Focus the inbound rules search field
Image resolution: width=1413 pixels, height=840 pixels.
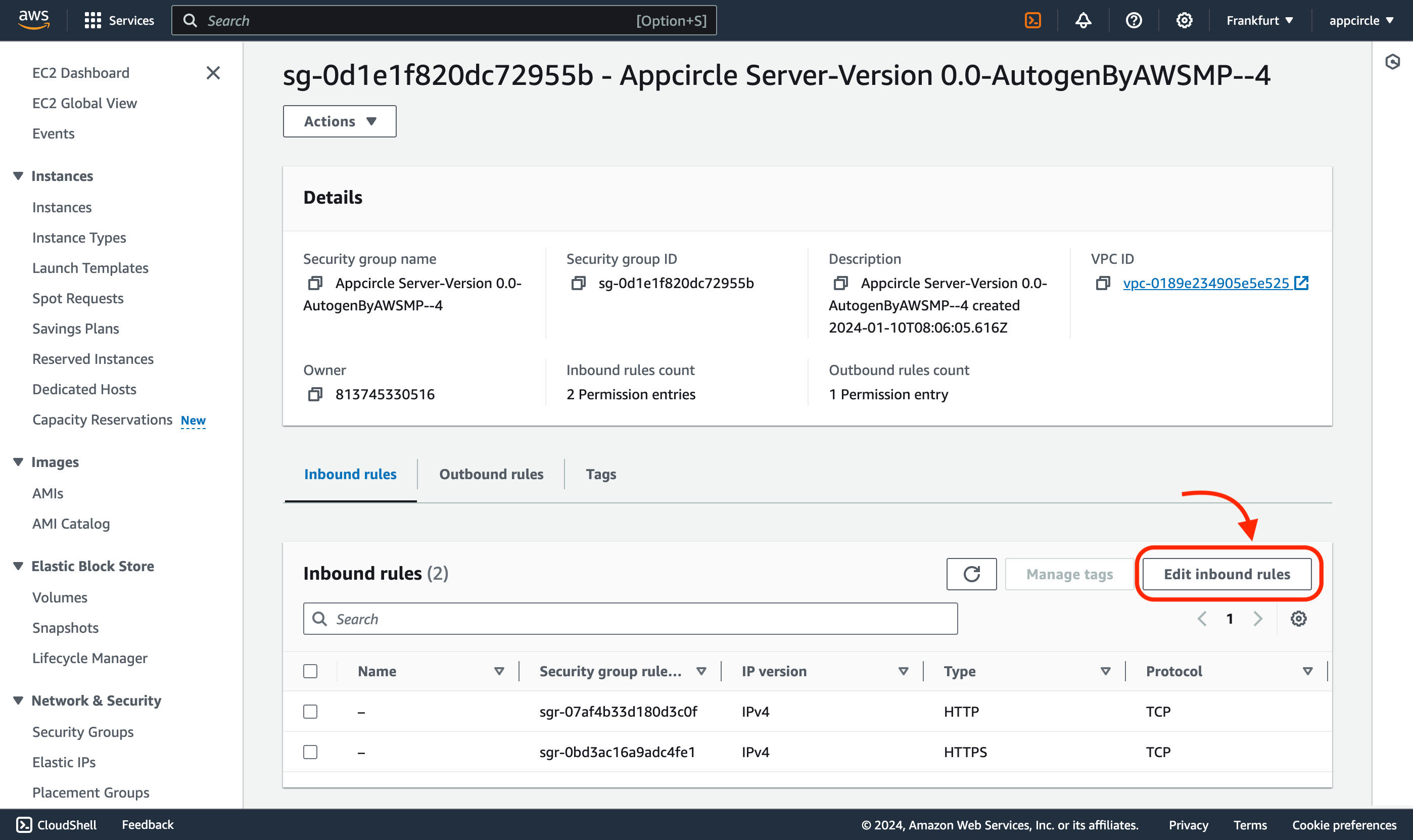[630, 619]
